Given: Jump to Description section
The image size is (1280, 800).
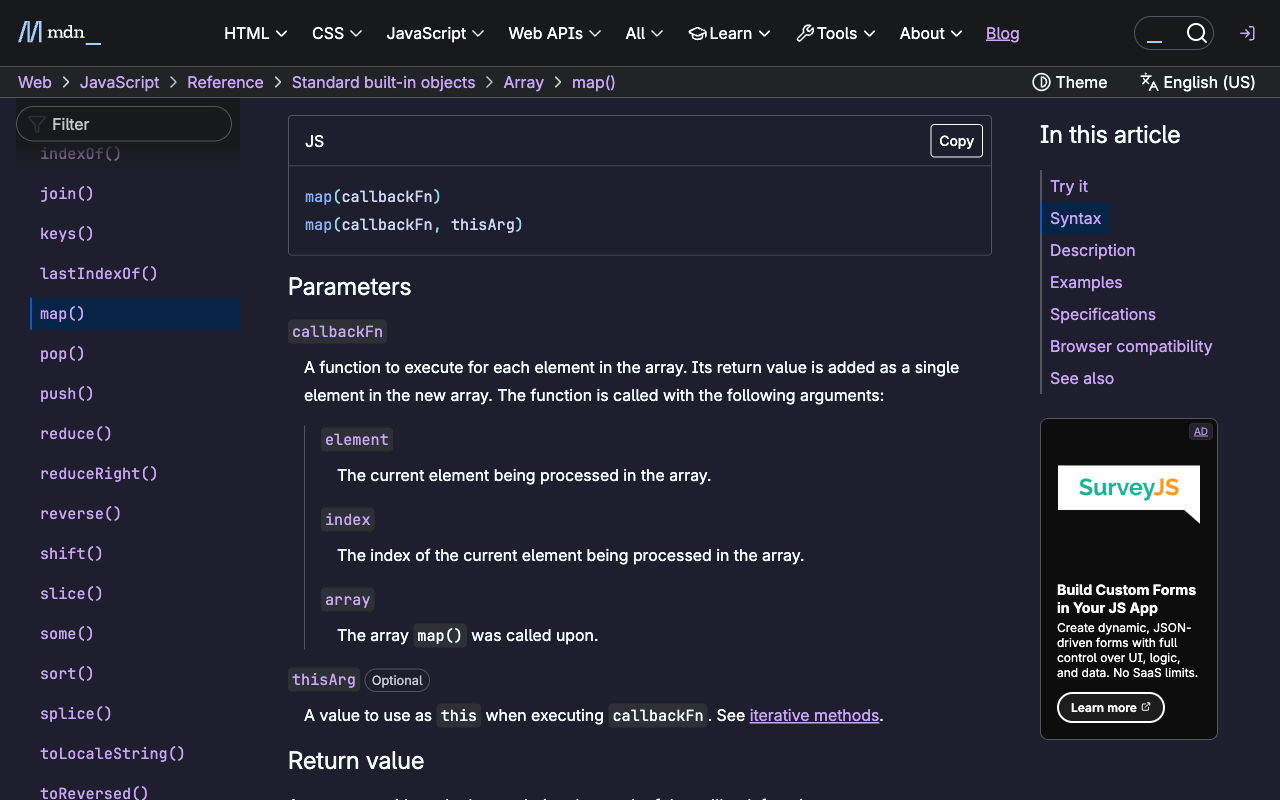Looking at the screenshot, I should tap(1093, 250).
